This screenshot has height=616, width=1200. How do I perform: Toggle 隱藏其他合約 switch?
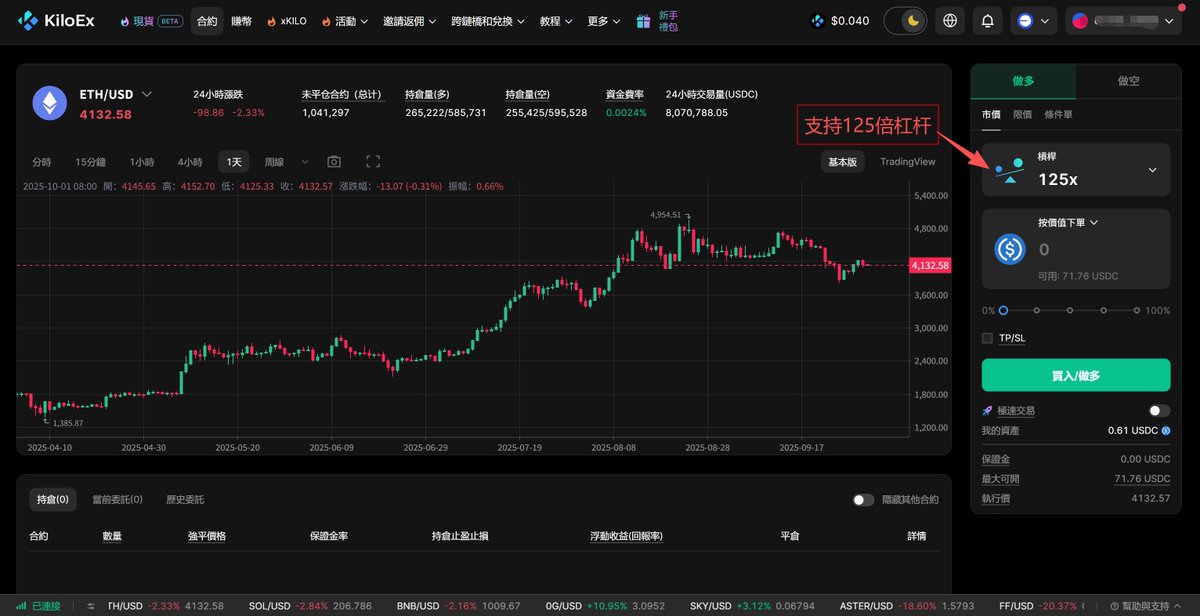point(863,500)
